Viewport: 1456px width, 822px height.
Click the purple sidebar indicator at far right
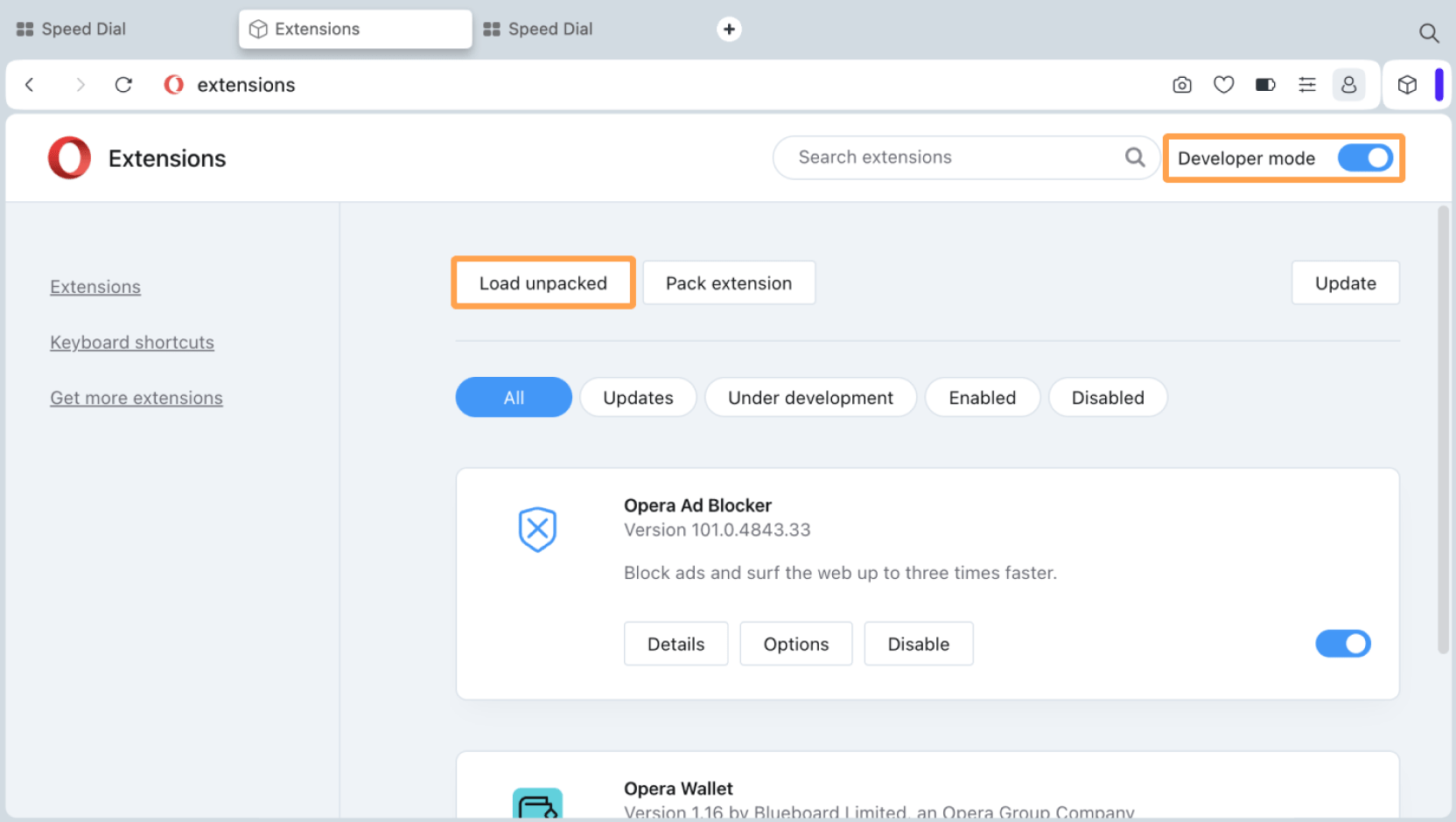click(x=1439, y=85)
